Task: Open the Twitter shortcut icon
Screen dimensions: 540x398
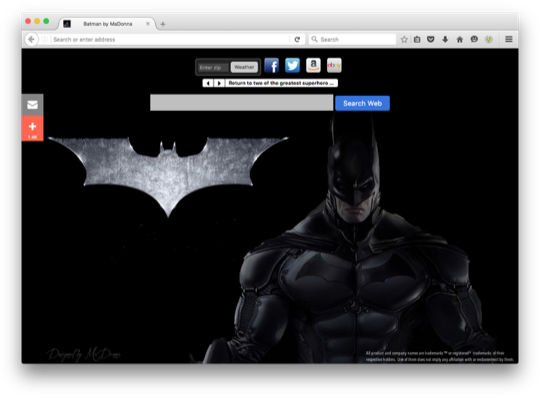Action: point(292,65)
